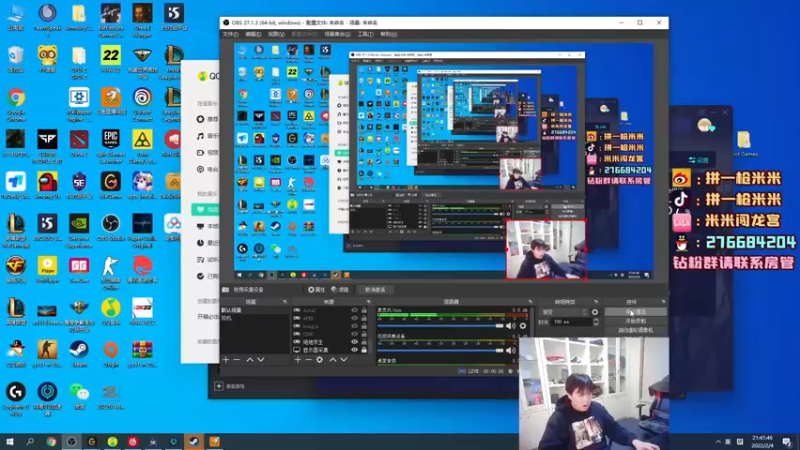Viewport: 800px width, 450px height.
Task: Open the Epic Games Launcher desktop icon
Action: (111, 144)
